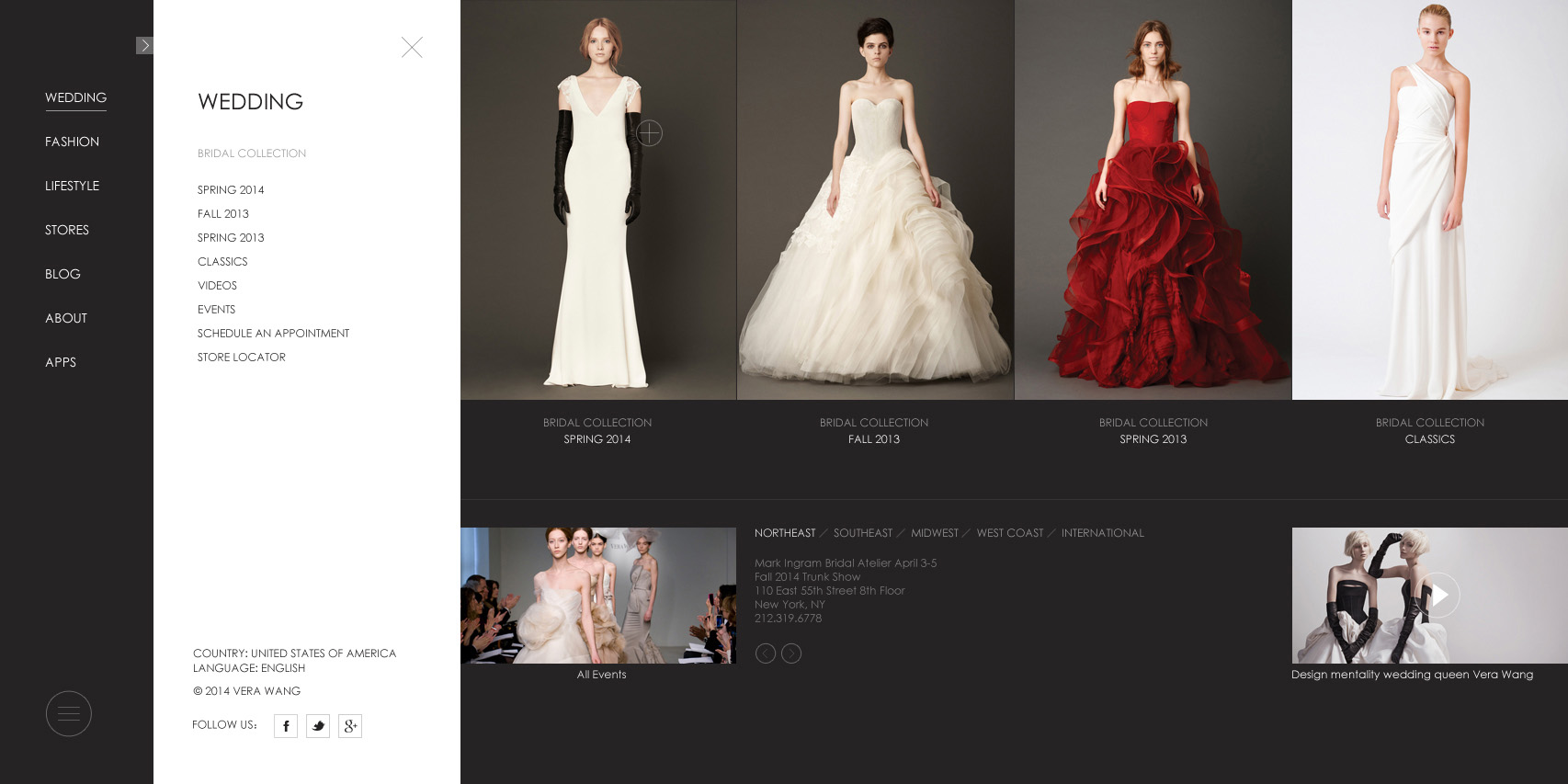Open VIDEOS in the Wedding submenu
Image resolution: width=1568 pixels, height=784 pixels.
(x=217, y=286)
